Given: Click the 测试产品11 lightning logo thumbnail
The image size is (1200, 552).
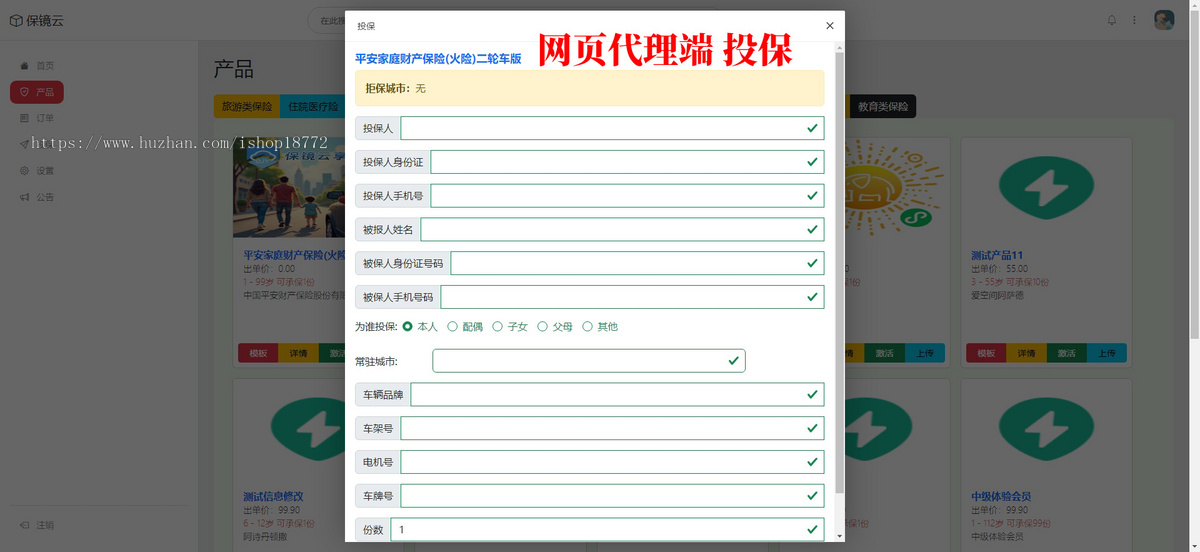Looking at the screenshot, I should point(1046,190).
